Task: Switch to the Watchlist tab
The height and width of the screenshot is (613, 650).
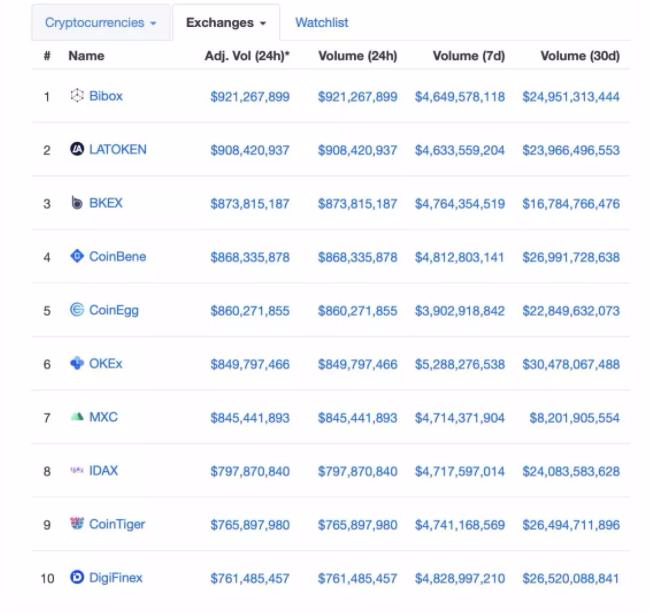Action: (x=322, y=23)
